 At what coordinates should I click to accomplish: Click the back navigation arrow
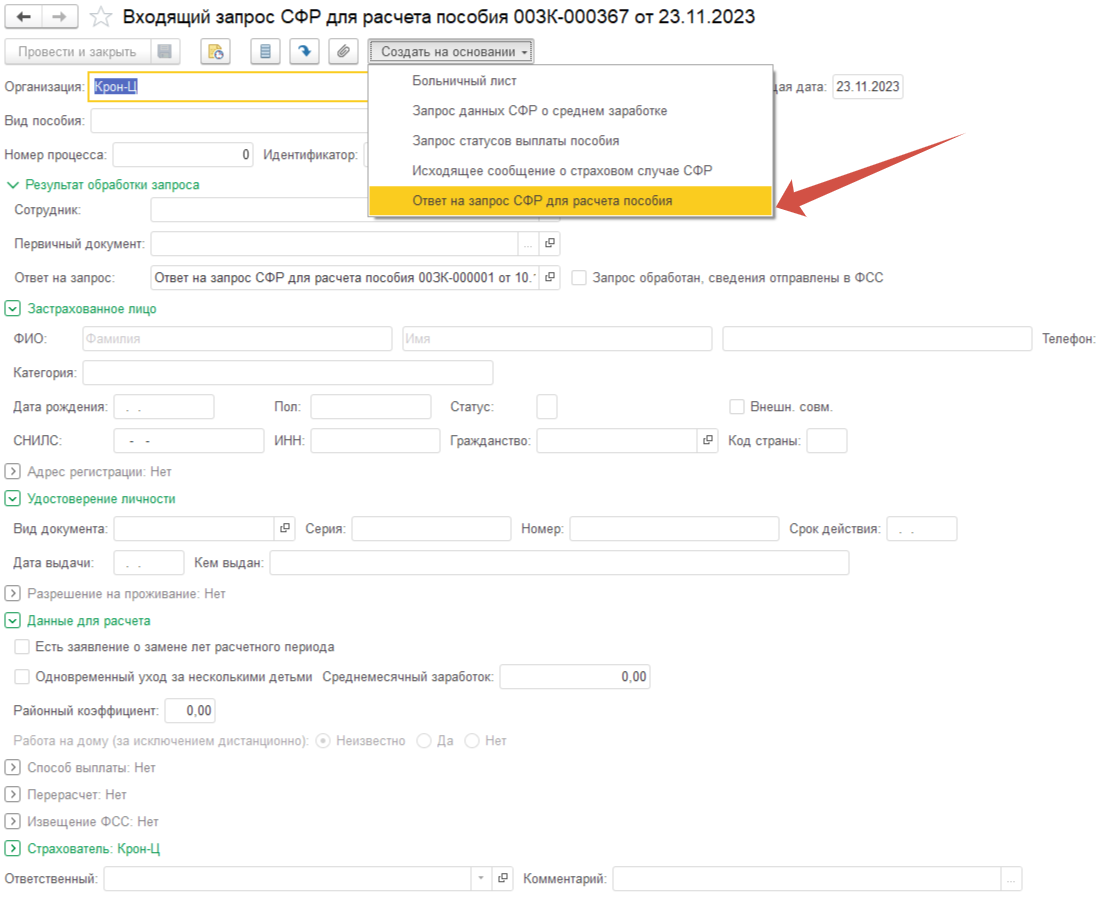click(x=23, y=17)
